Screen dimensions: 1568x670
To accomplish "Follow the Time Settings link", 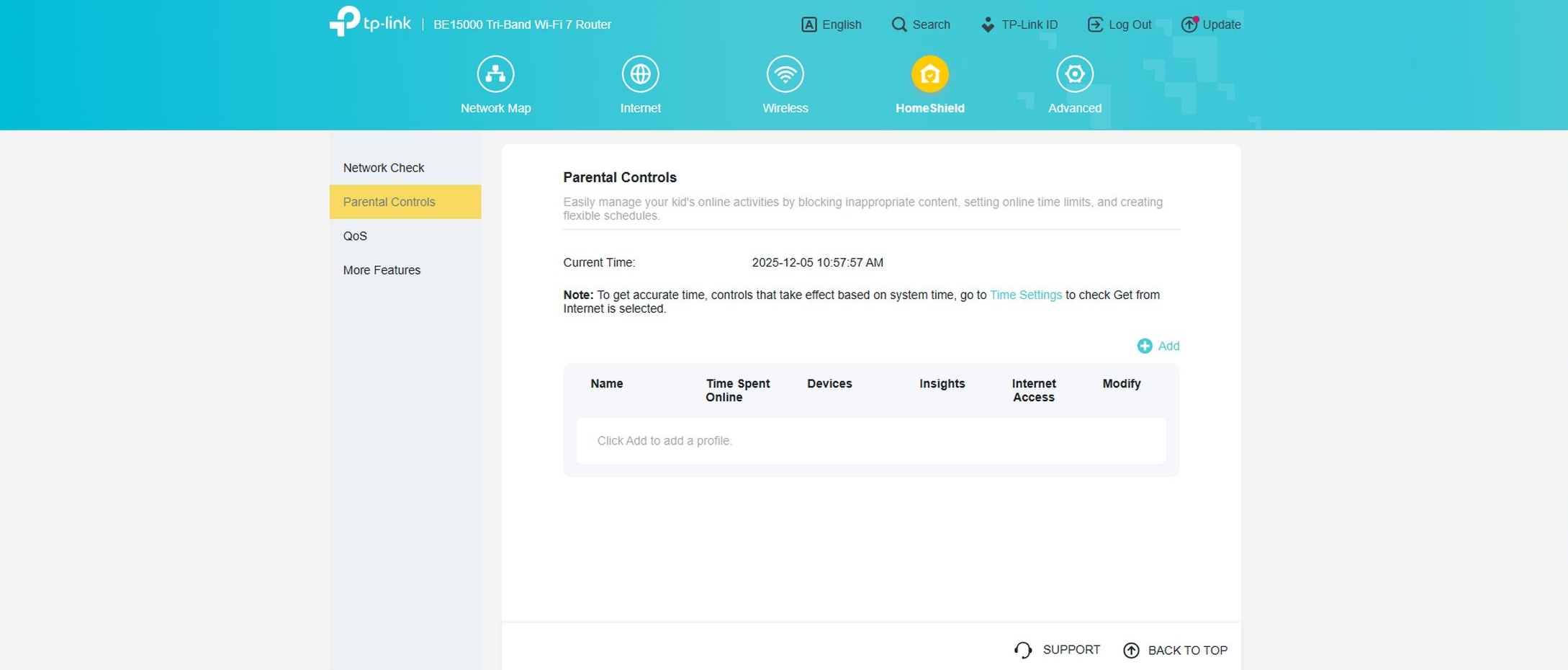I will (x=1025, y=295).
